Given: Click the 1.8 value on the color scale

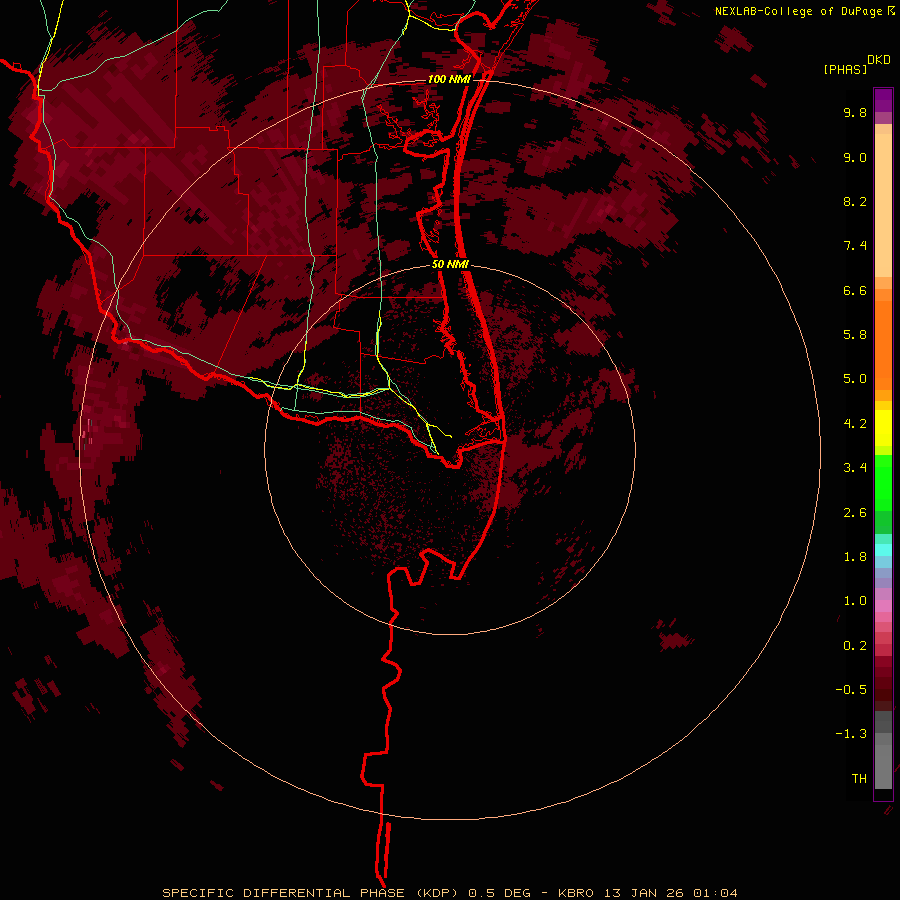Looking at the screenshot, I should pos(855,557).
